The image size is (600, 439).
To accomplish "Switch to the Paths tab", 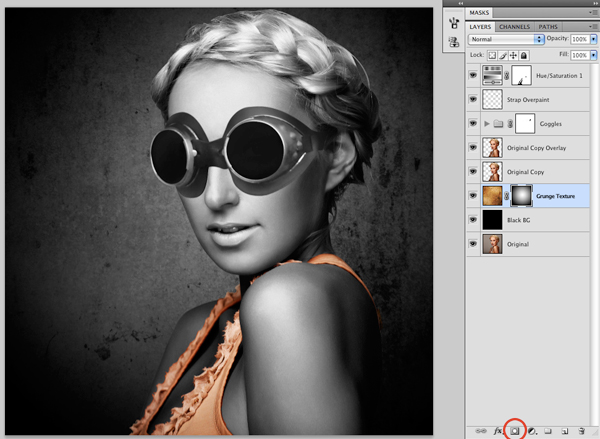I will click(x=548, y=27).
